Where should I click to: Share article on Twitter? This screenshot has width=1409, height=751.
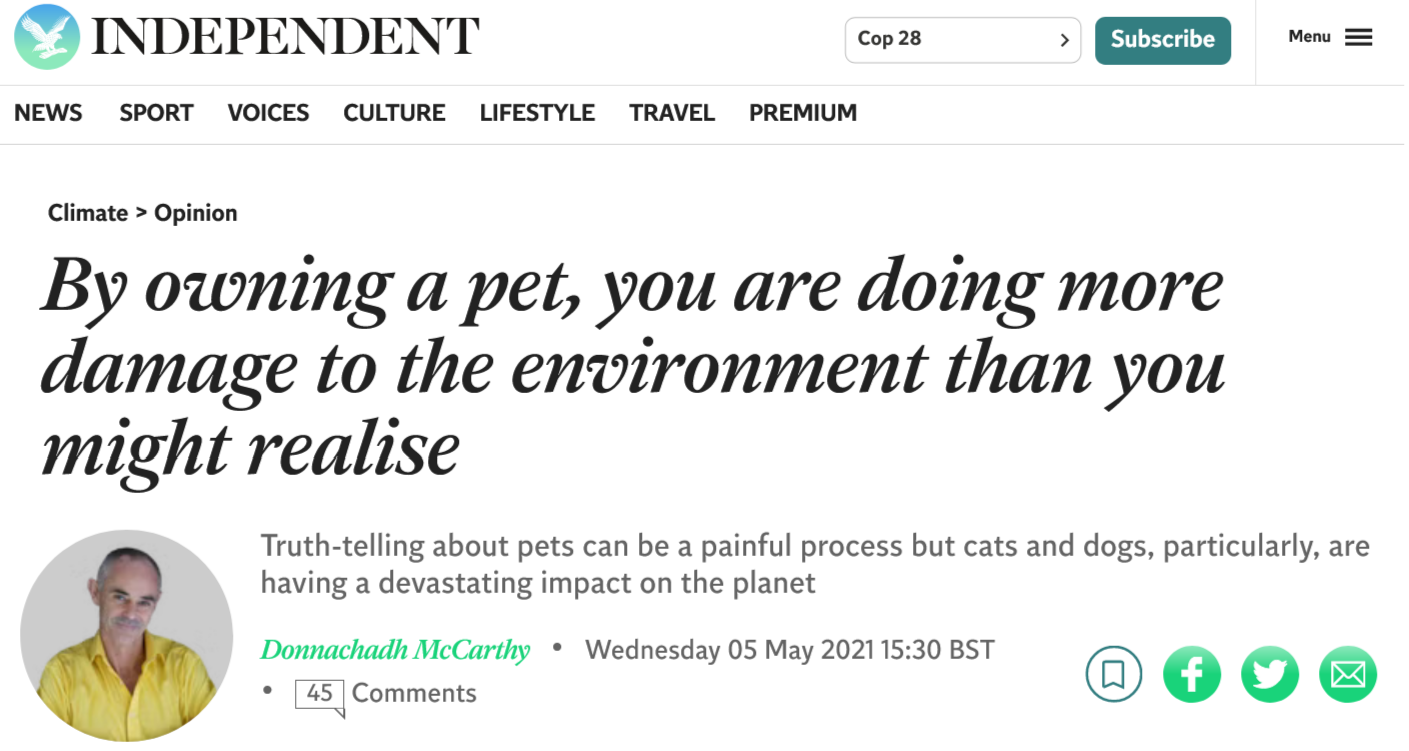pyautogui.click(x=1269, y=674)
